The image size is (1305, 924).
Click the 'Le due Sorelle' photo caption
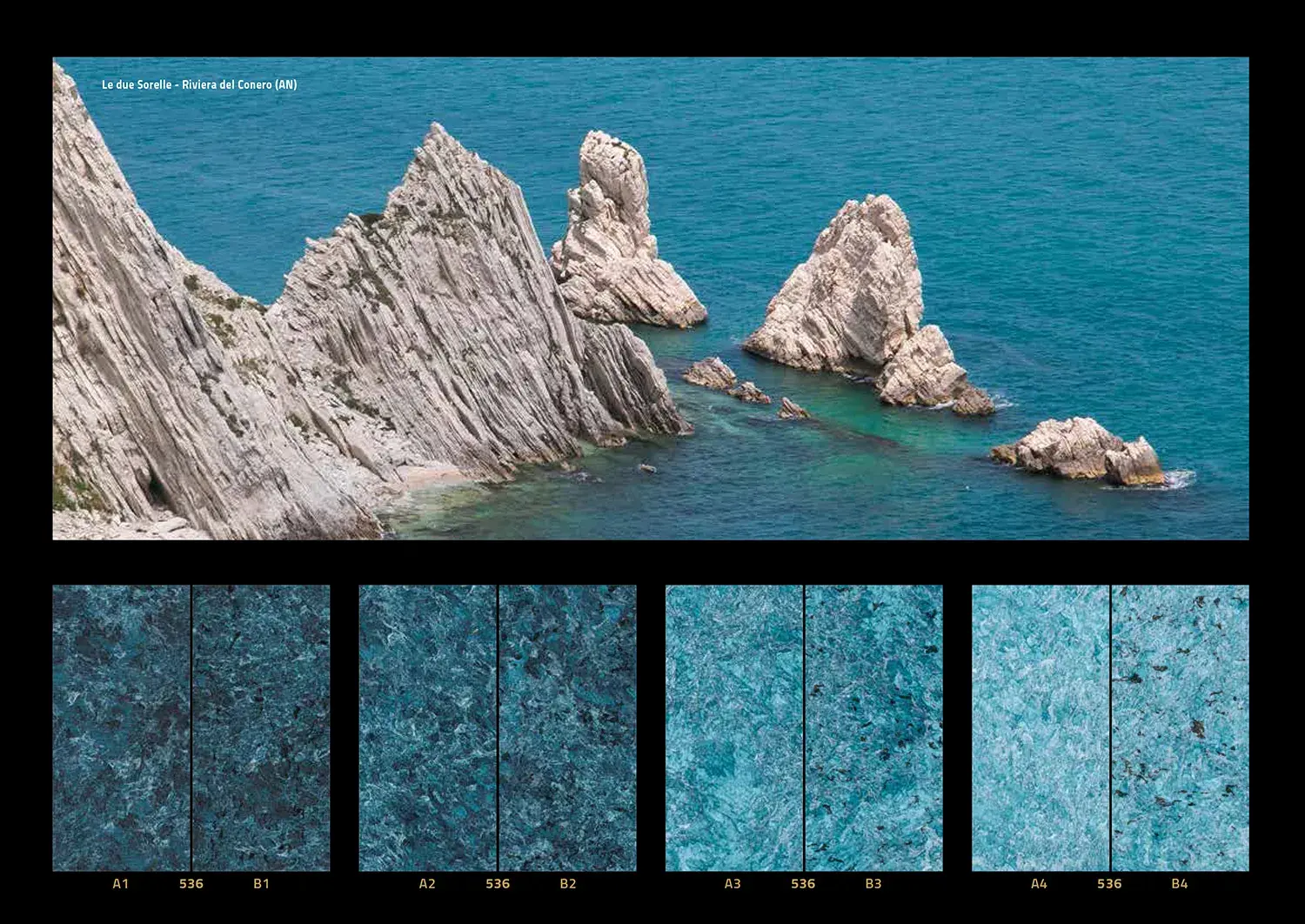(x=199, y=84)
